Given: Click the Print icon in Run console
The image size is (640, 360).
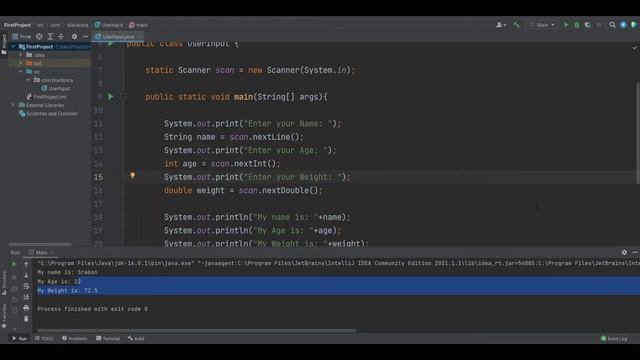Looking at the screenshot, I should coord(26,308).
